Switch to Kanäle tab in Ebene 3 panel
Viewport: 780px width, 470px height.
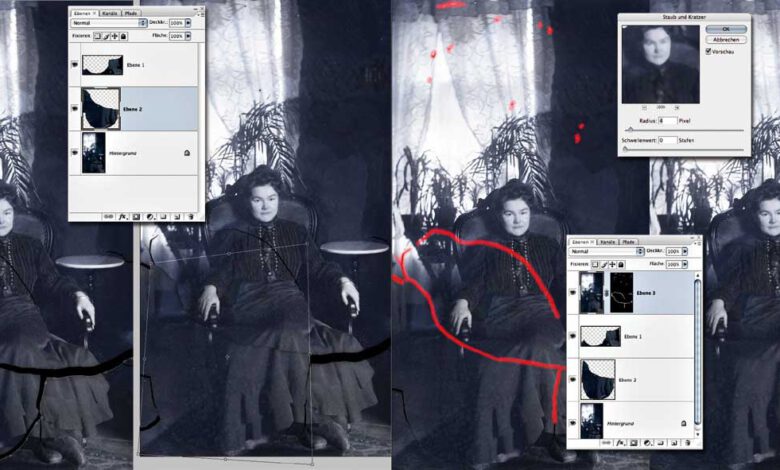tap(607, 242)
